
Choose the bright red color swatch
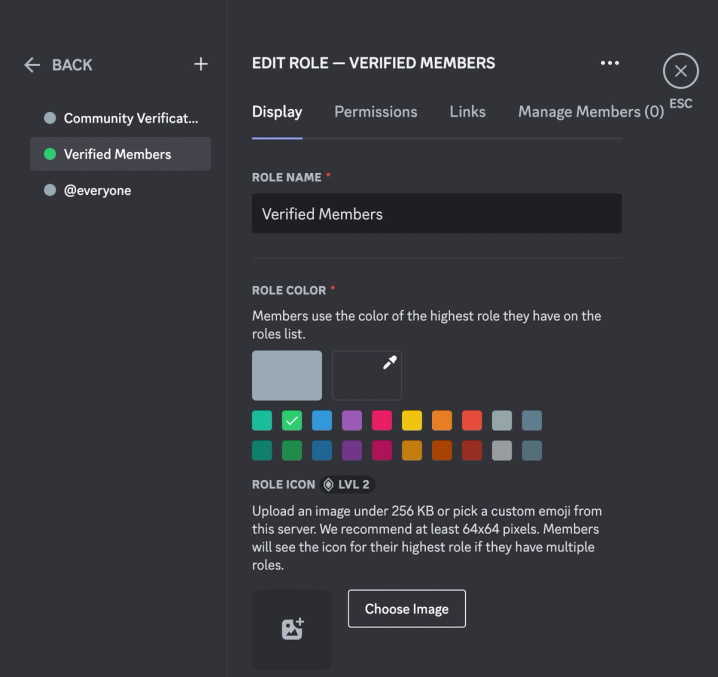(472, 420)
